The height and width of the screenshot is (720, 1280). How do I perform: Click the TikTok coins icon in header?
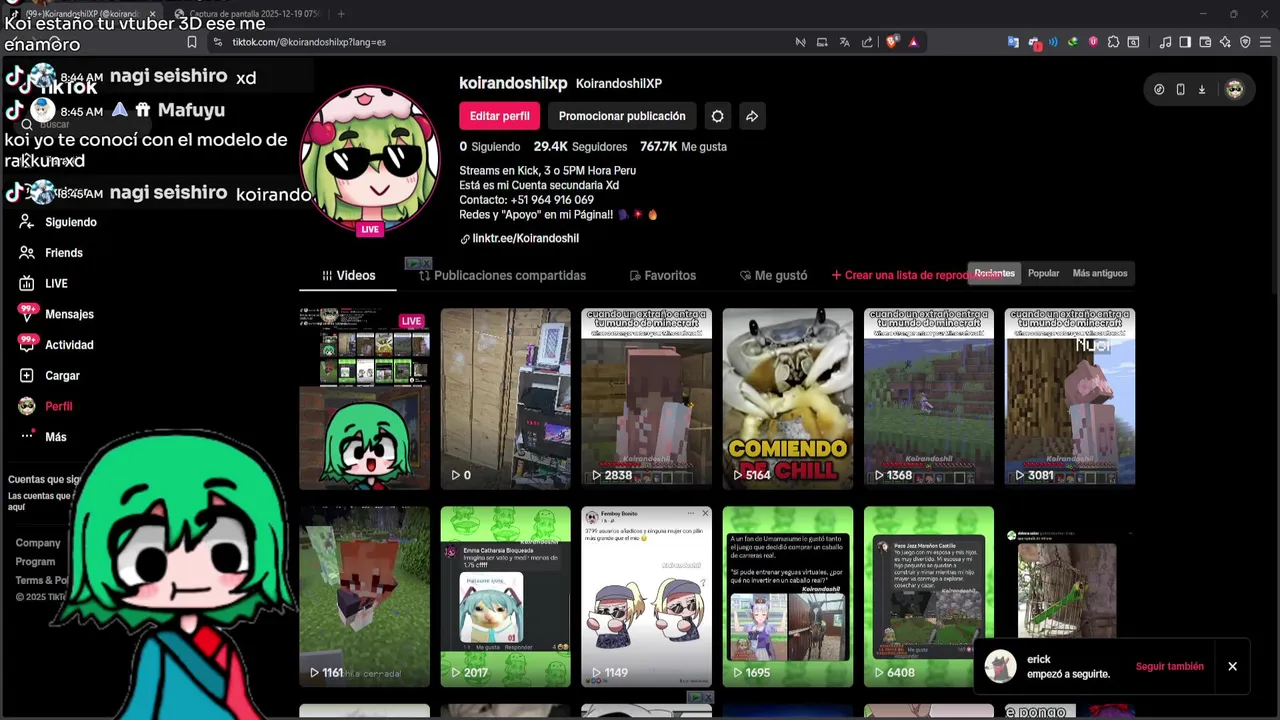[x=1159, y=90]
